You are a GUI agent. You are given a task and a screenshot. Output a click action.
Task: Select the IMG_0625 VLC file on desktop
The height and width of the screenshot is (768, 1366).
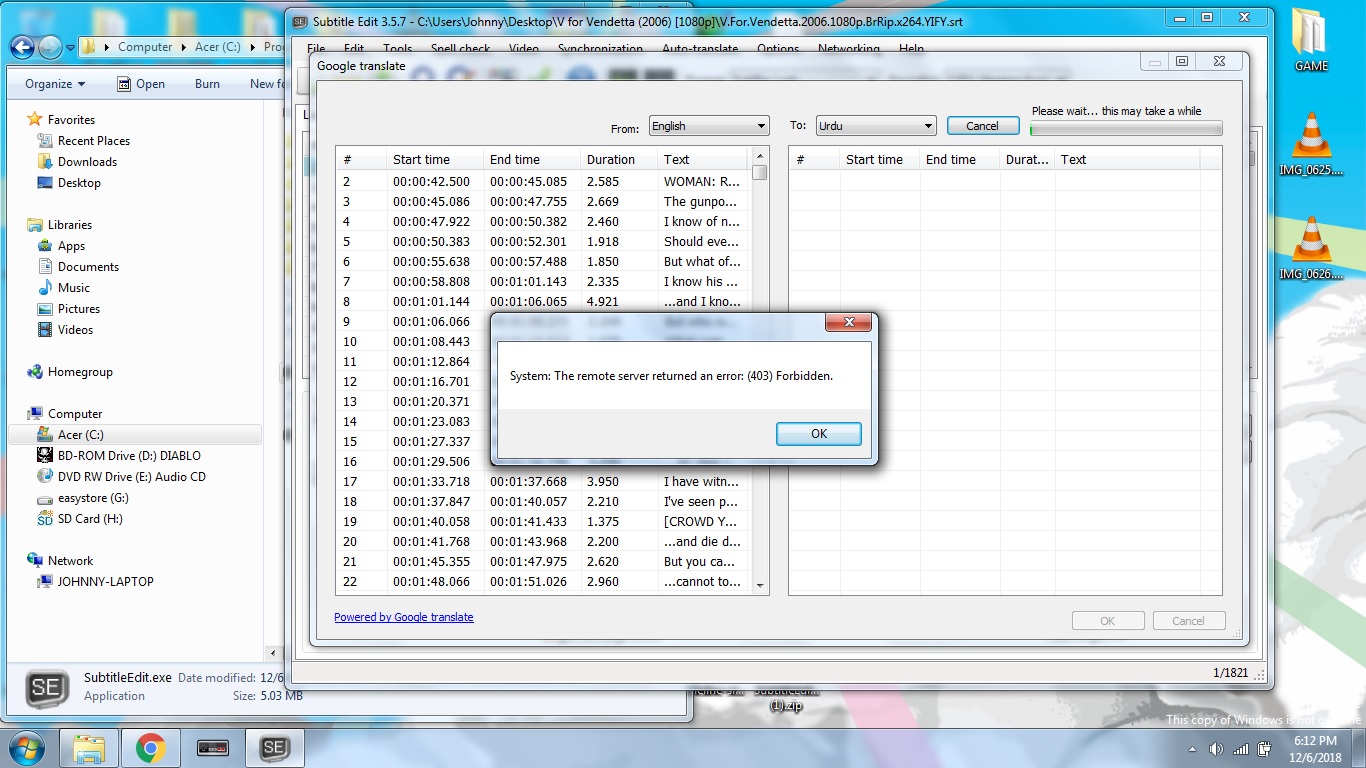tap(1311, 144)
